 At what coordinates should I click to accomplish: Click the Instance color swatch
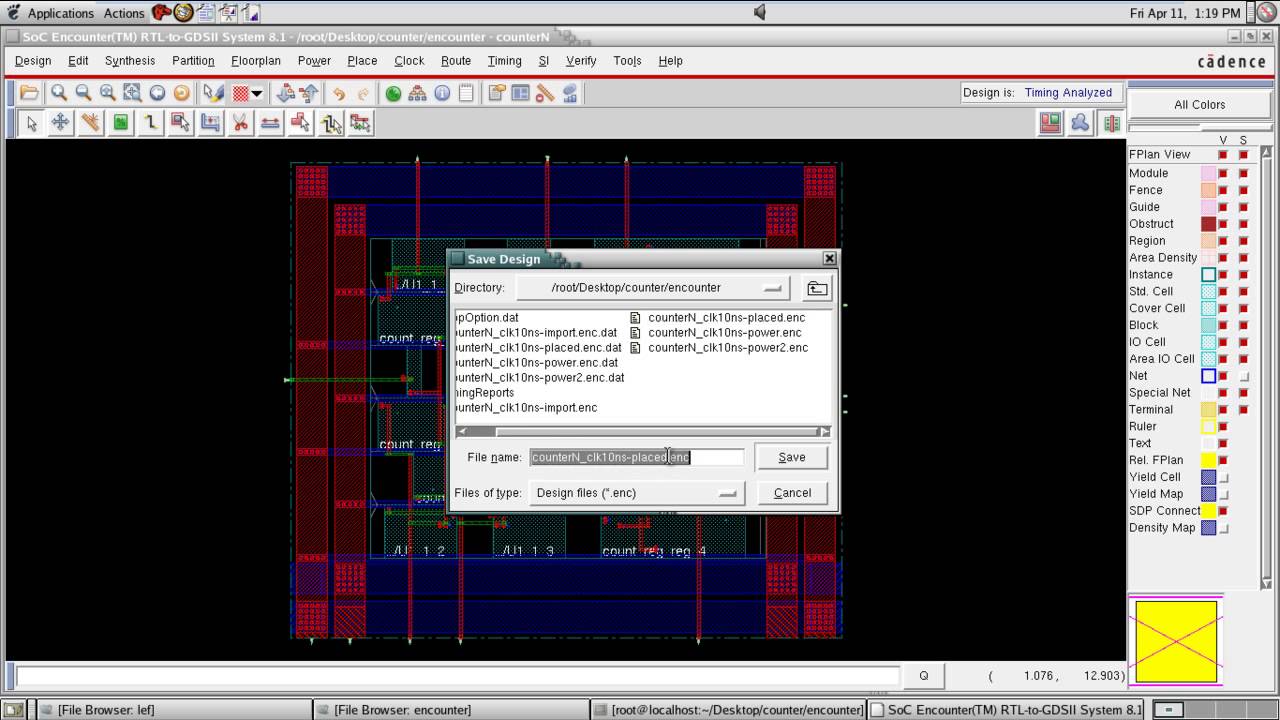(x=1208, y=275)
